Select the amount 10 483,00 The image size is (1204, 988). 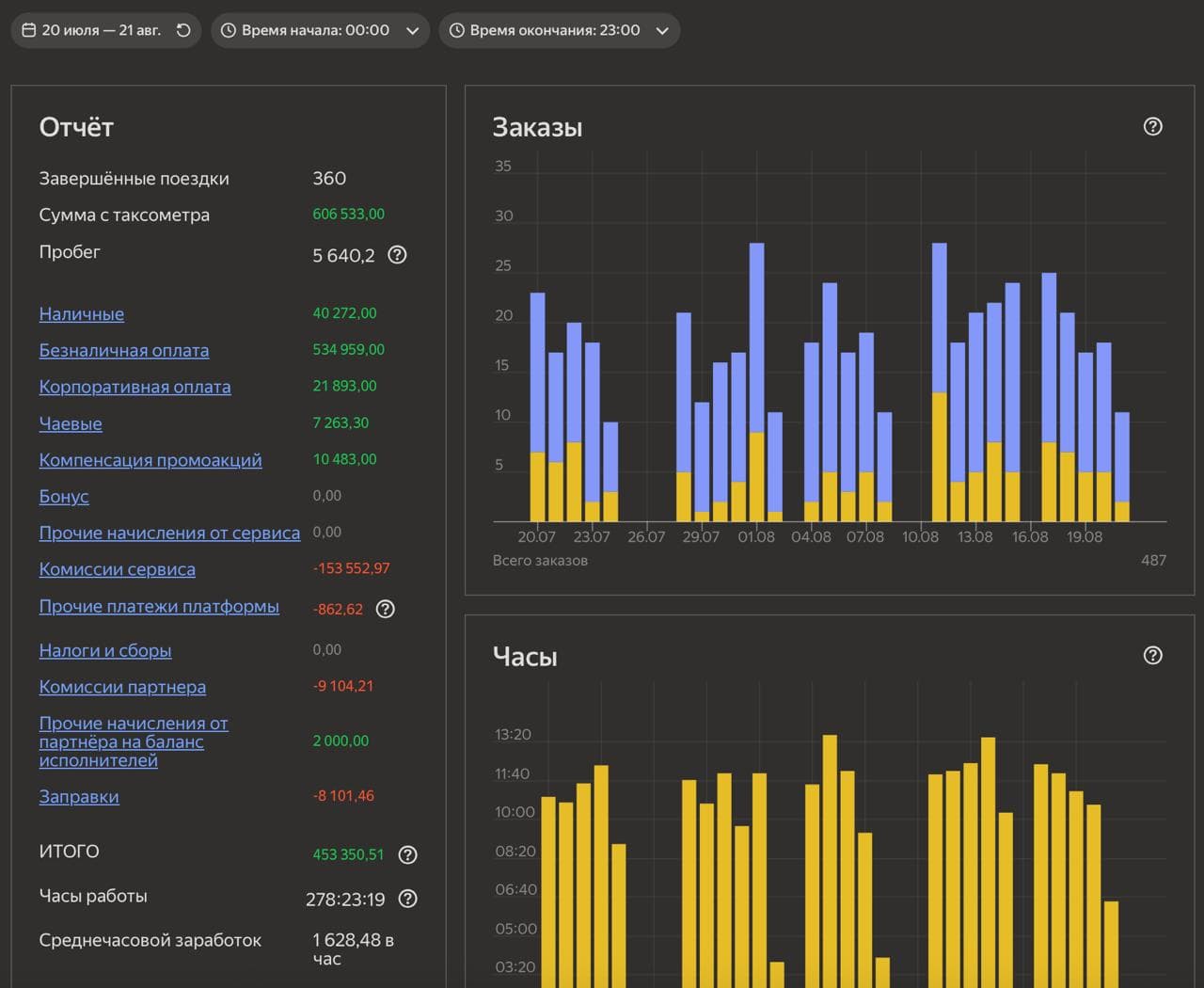point(344,460)
